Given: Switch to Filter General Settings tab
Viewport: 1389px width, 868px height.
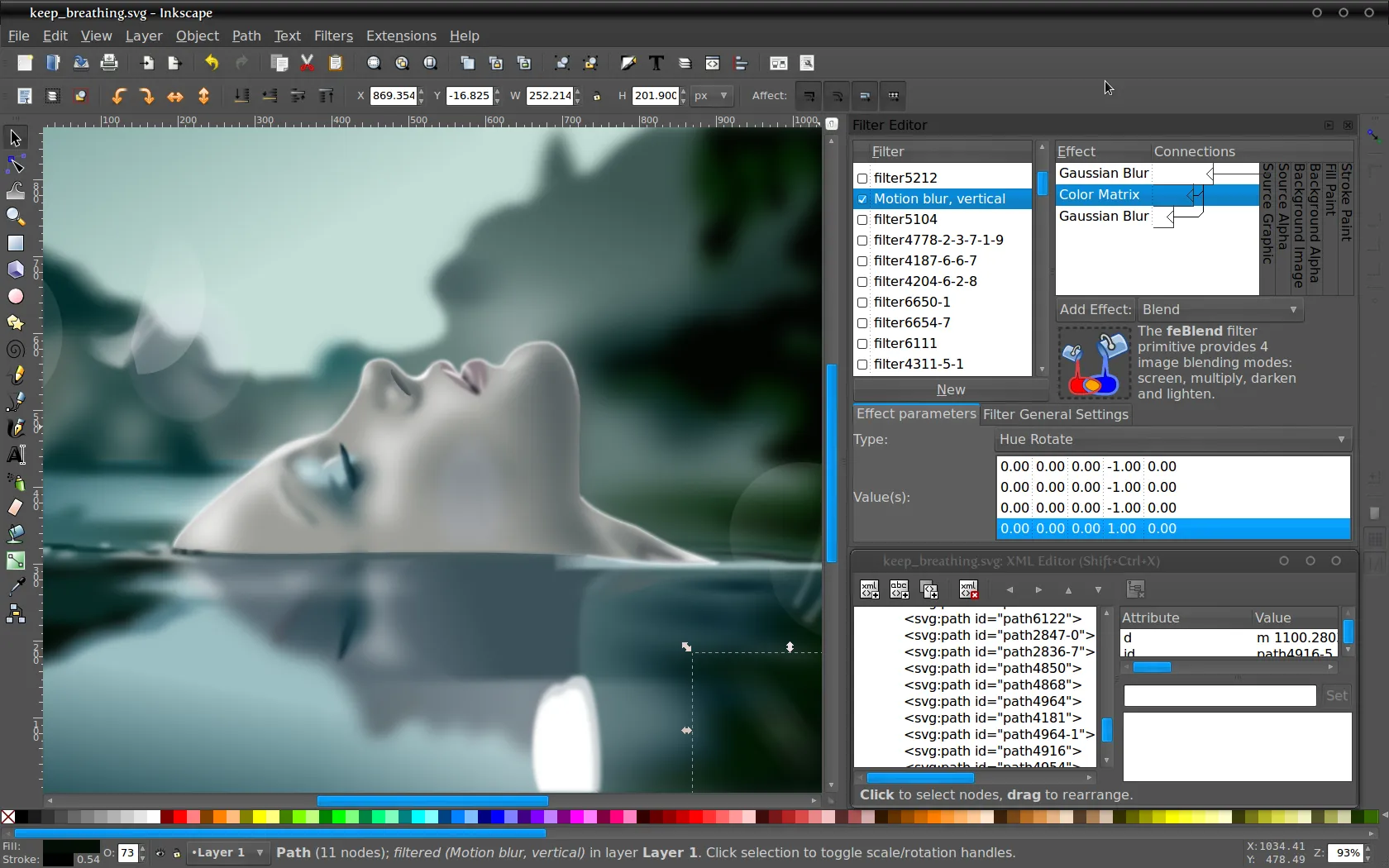Looking at the screenshot, I should coord(1056,414).
